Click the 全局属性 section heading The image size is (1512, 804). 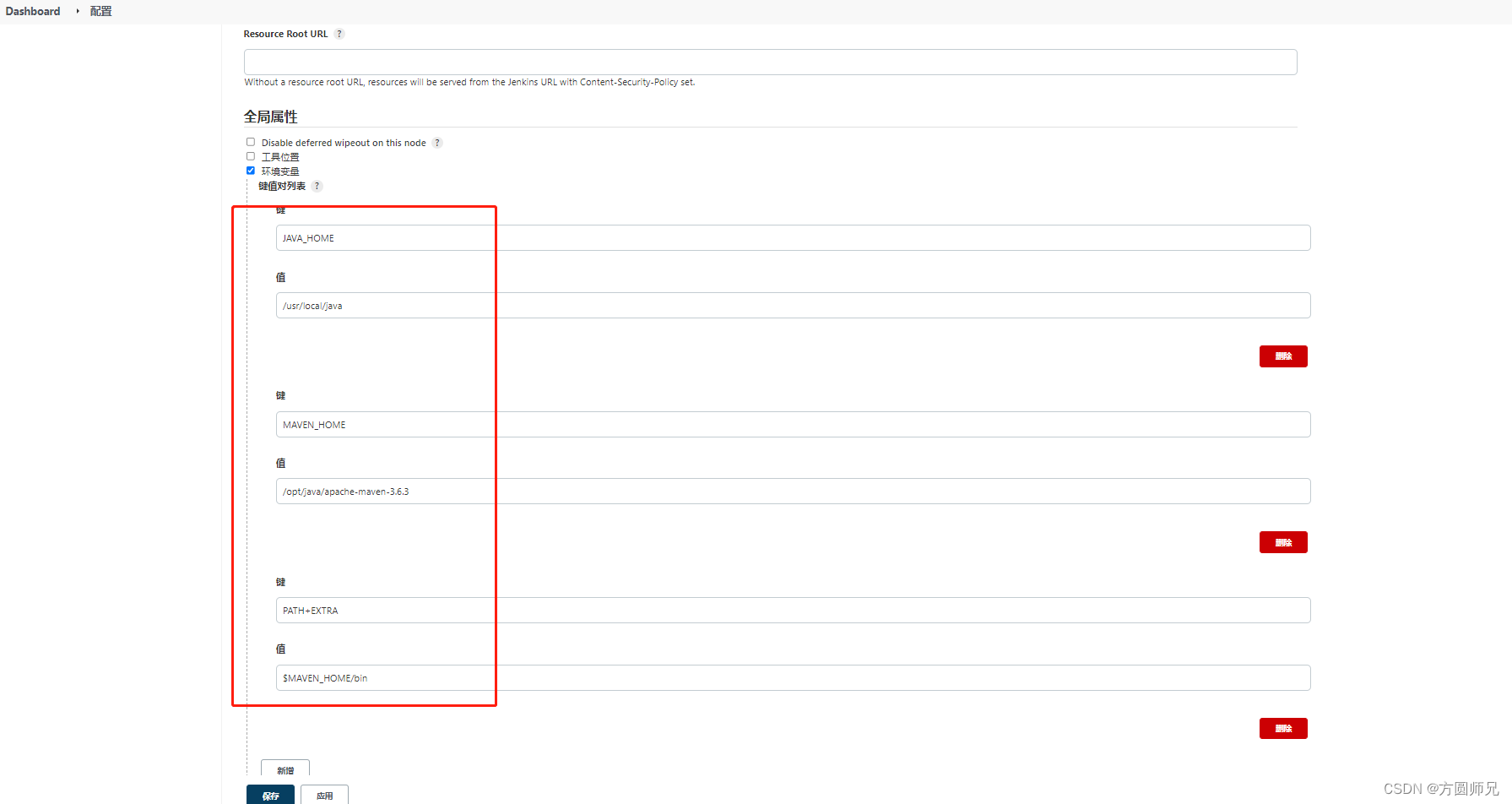pyautogui.click(x=270, y=117)
